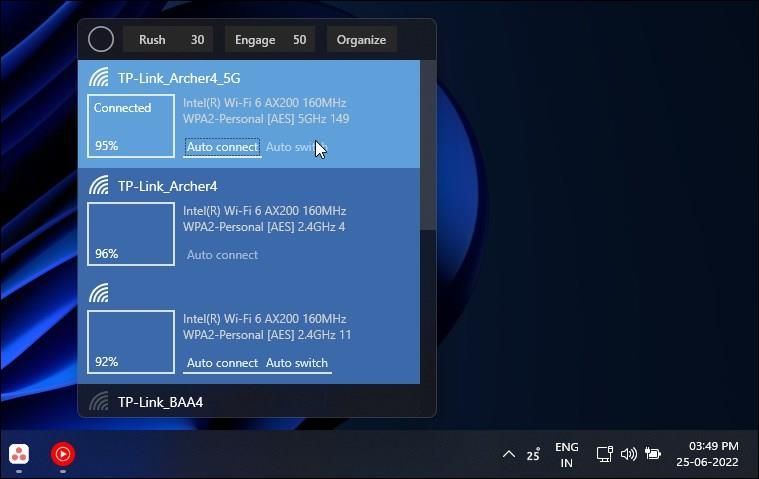This screenshot has height=479, width=759.
Task: Click the unnamed network's signal icon
Action: (99, 293)
